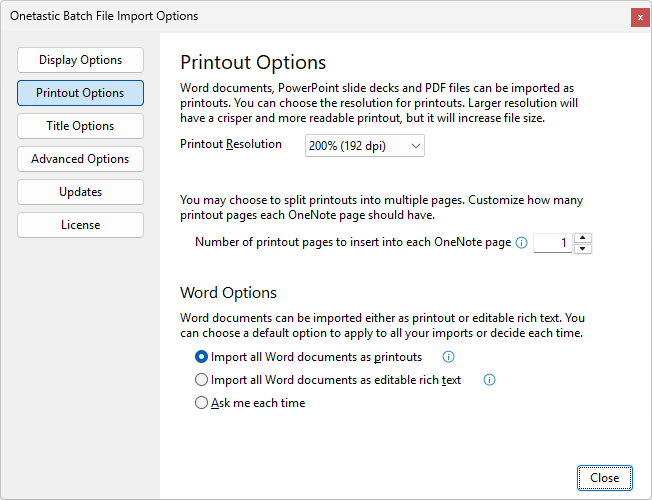This screenshot has height=500, width=652.
Task: Click the printout pages number field
Action: pyautogui.click(x=553, y=243)
